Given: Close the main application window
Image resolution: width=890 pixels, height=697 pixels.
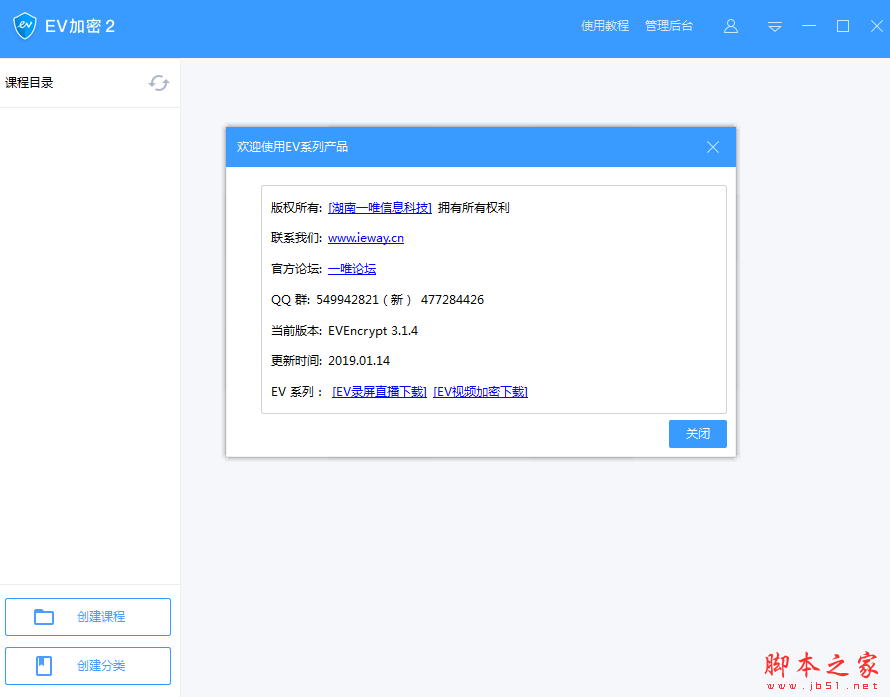Looking at the screenshot, I should [876, 26].
